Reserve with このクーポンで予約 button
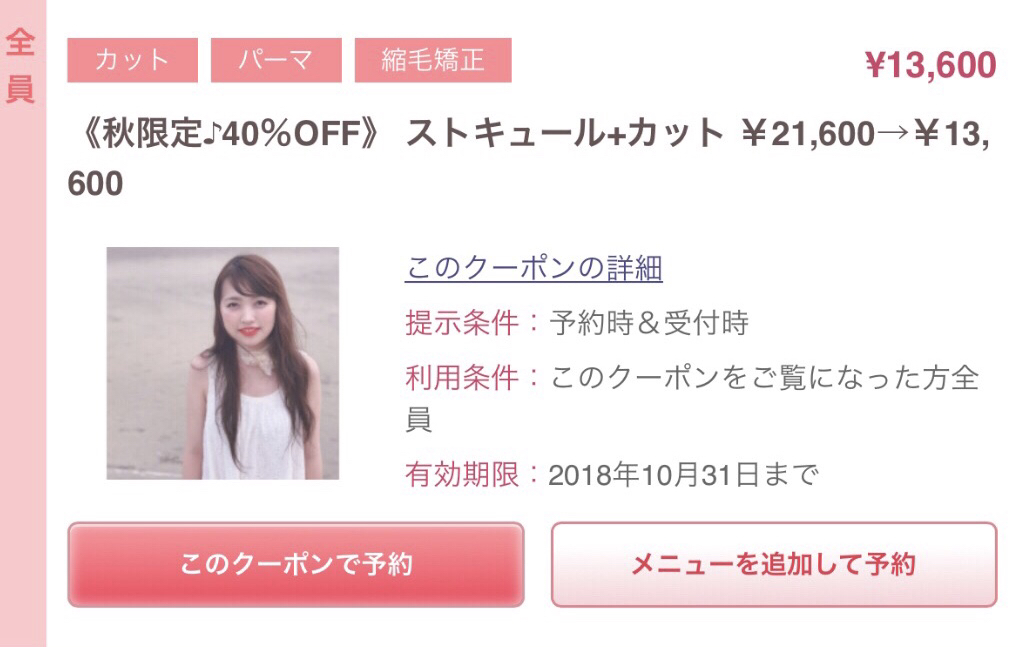 pos(296,565)
